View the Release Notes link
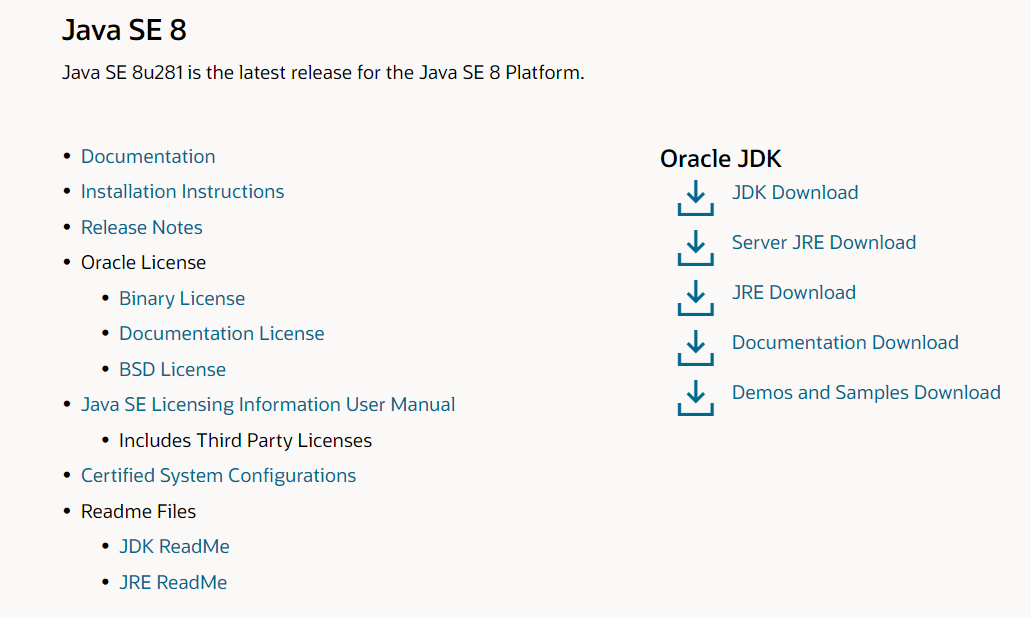 [141, 227]
